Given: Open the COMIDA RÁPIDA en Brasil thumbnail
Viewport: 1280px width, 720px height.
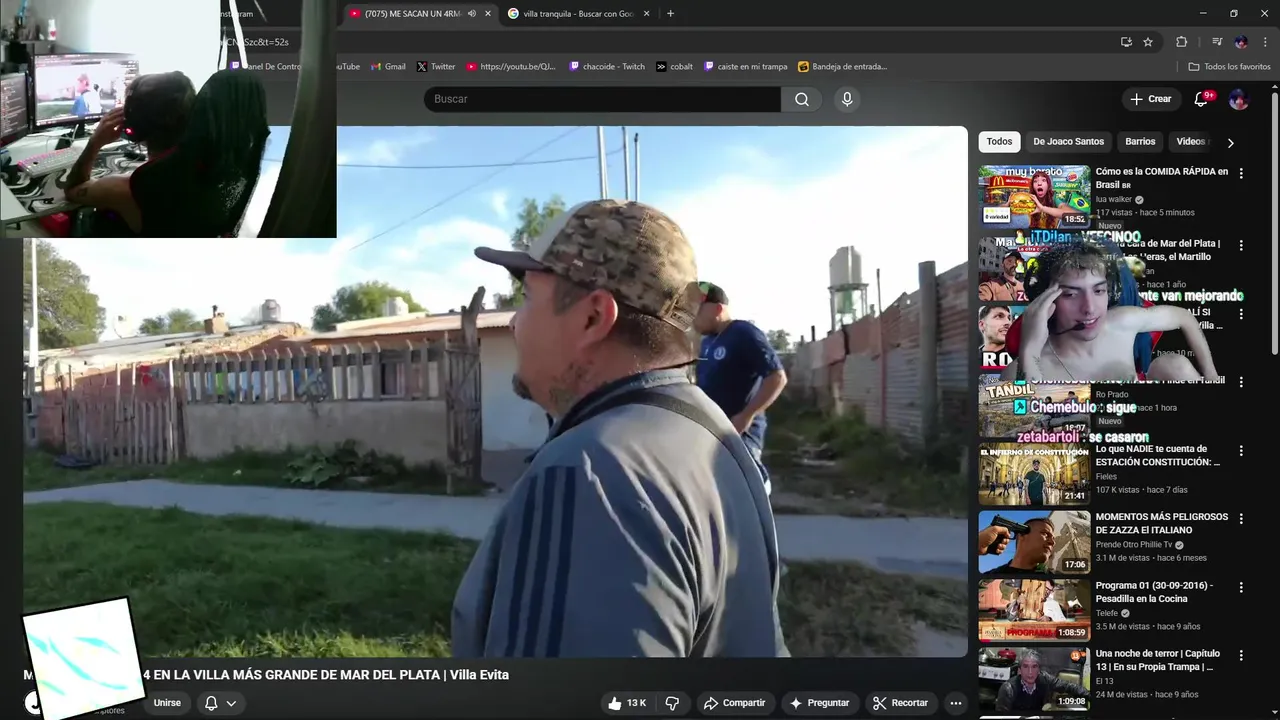Looking at the screenshot, I should click(1034, 197).
